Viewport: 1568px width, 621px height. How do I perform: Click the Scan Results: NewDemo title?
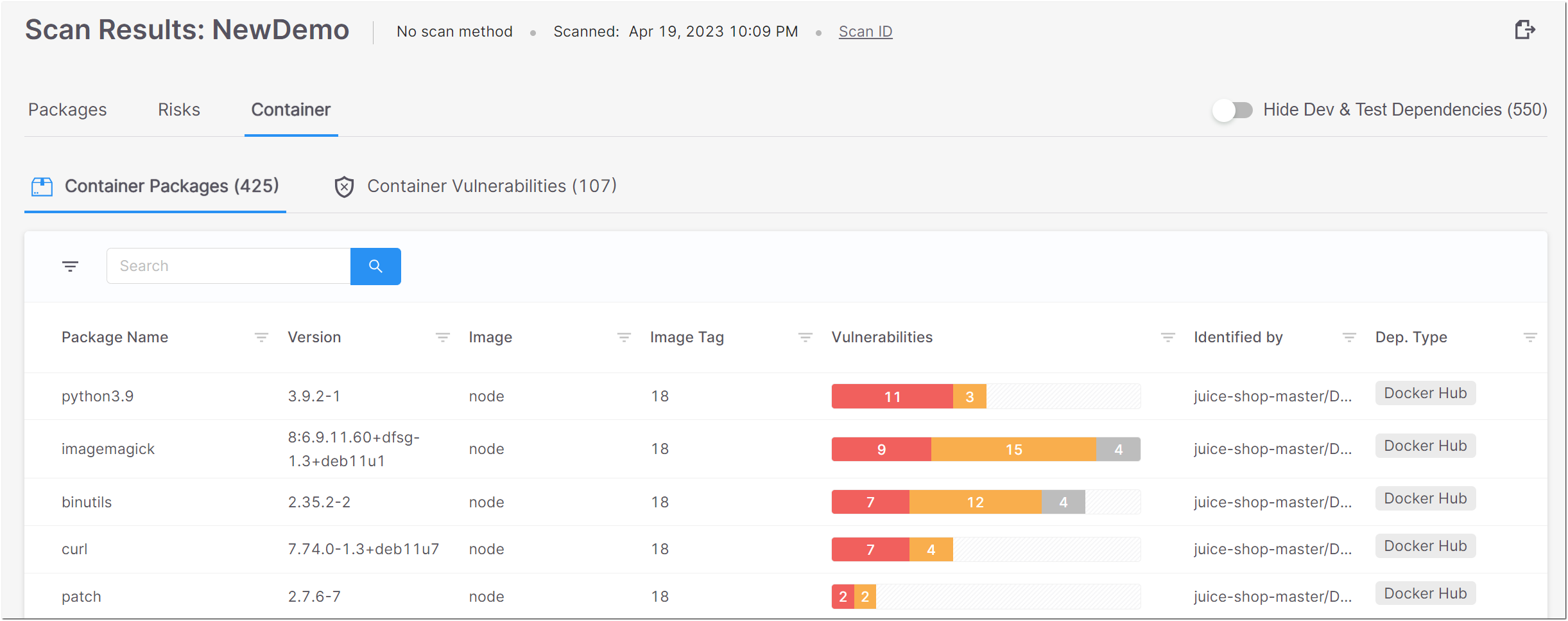[x=187, y=30]
